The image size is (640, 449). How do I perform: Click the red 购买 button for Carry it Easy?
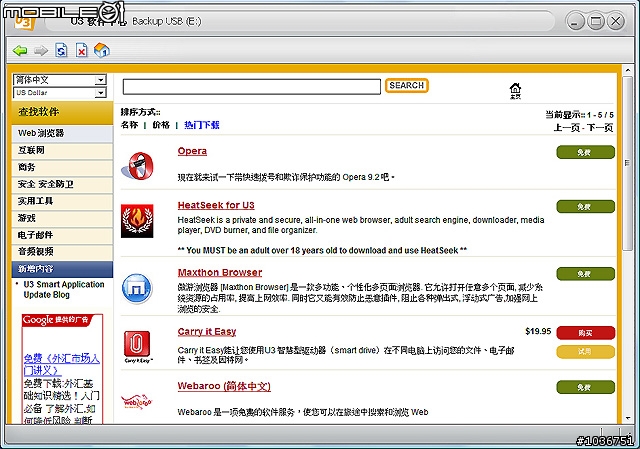(585, 333)
